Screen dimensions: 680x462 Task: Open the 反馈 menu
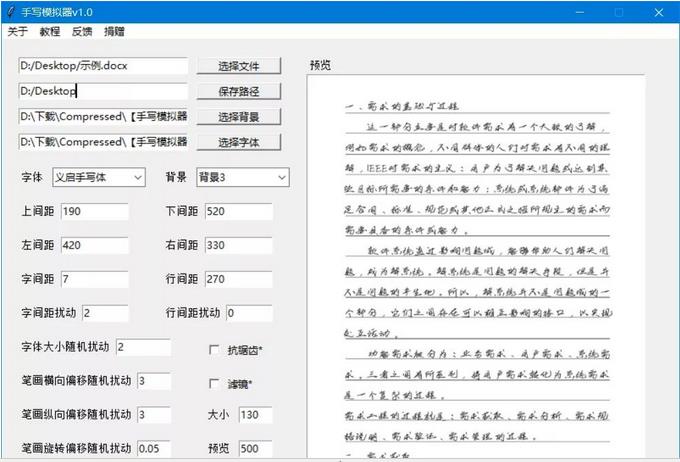(x=82, y=32)
